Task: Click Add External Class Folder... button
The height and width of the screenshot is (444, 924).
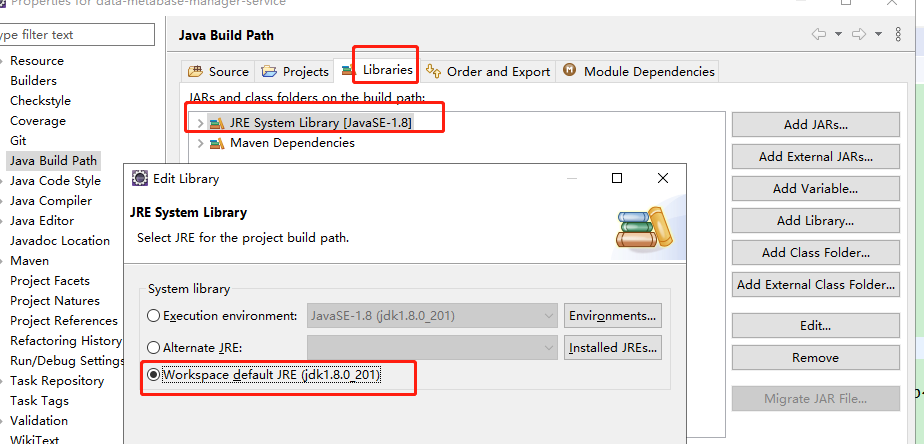Action: click(816, 284)
